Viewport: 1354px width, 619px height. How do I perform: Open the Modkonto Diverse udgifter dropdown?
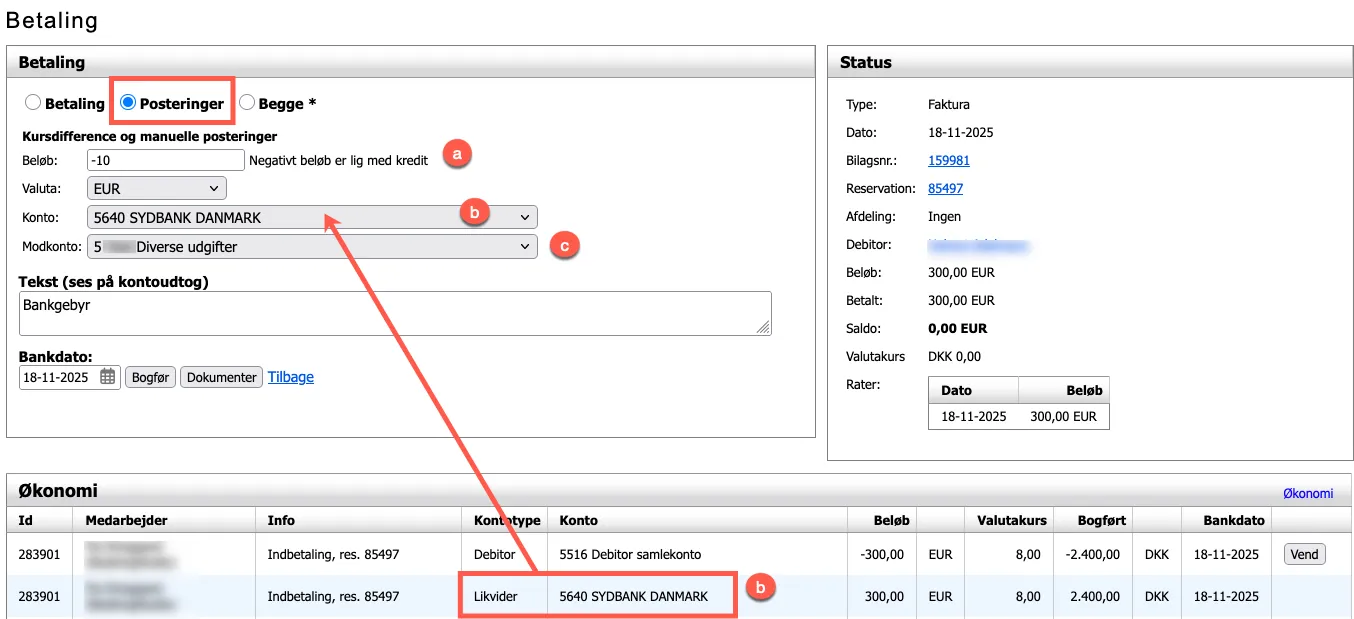[312, 246]
